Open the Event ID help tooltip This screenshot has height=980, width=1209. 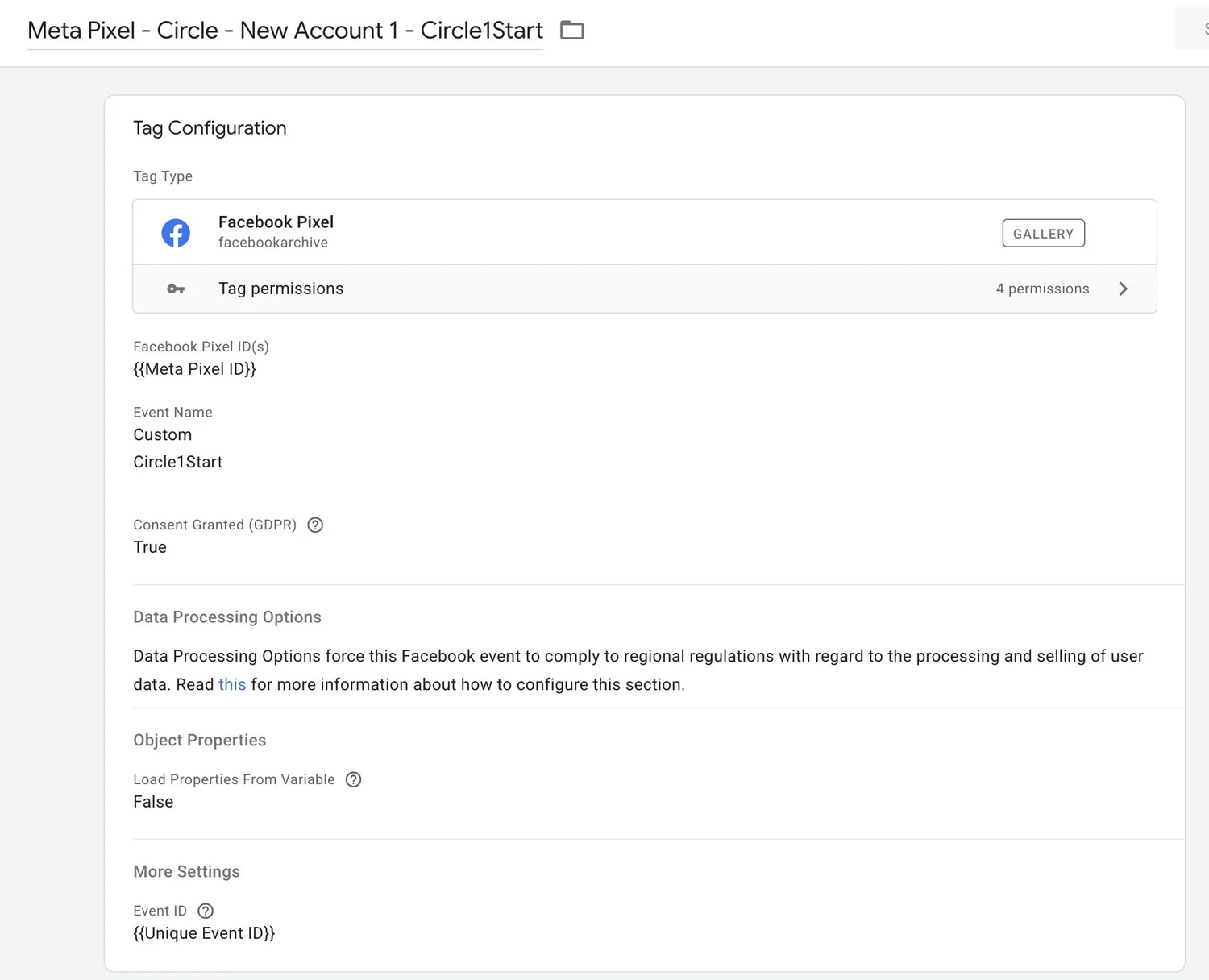[x=206, y=911]
